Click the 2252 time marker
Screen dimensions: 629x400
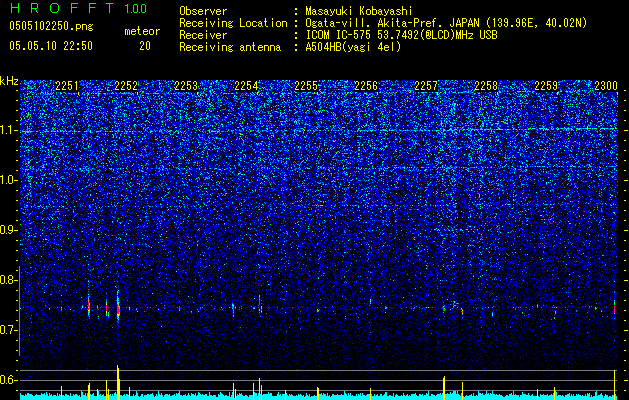click(x=126, y=86)
